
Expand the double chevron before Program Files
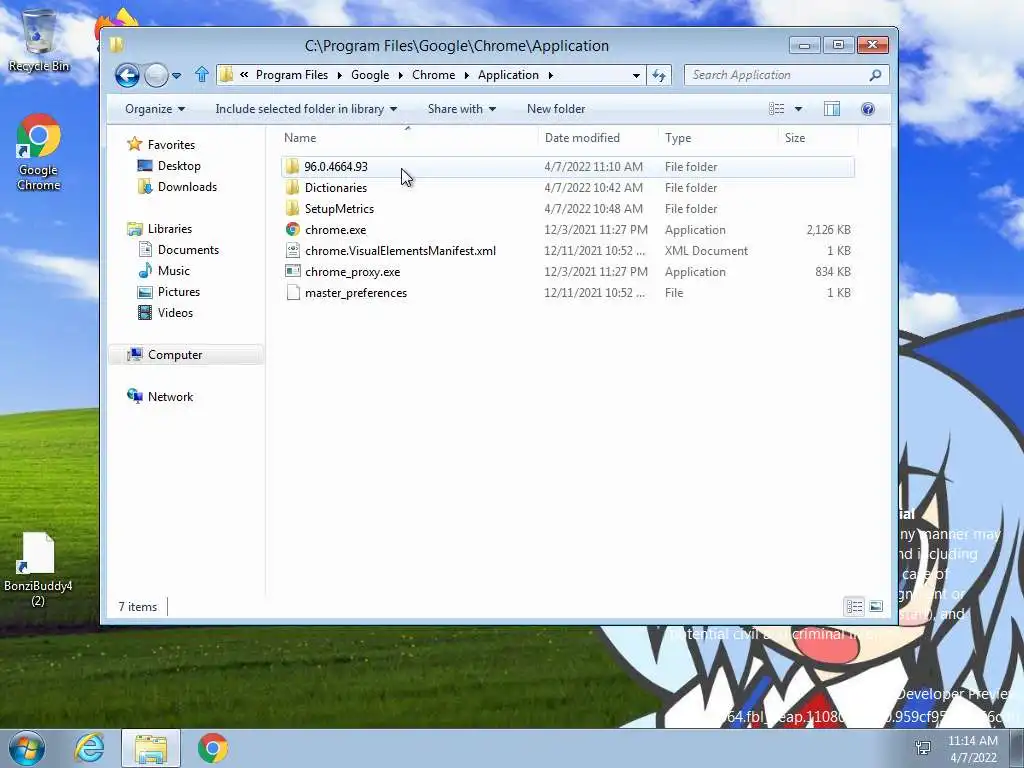244,75
